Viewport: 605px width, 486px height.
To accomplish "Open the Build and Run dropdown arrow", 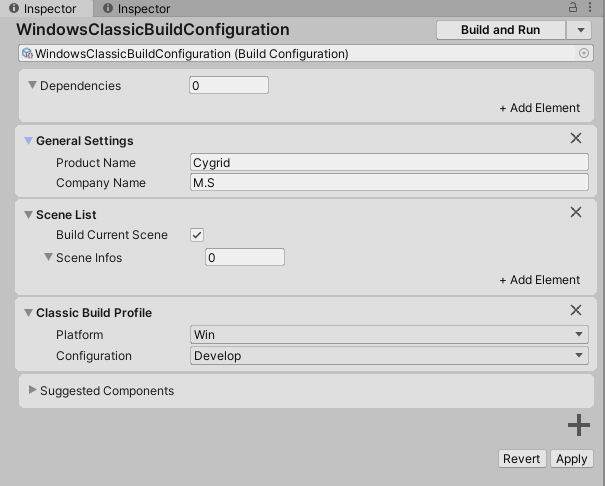I will click(x=580, y=30).
